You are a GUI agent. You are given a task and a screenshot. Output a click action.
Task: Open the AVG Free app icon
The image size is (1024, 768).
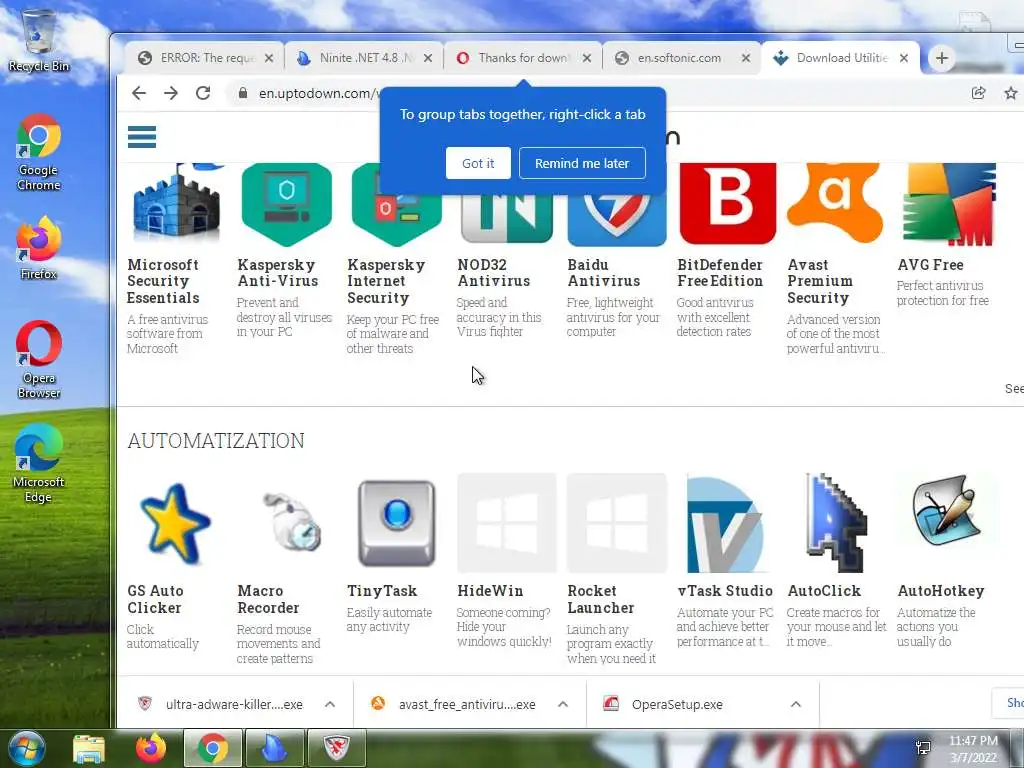[948, 204]
